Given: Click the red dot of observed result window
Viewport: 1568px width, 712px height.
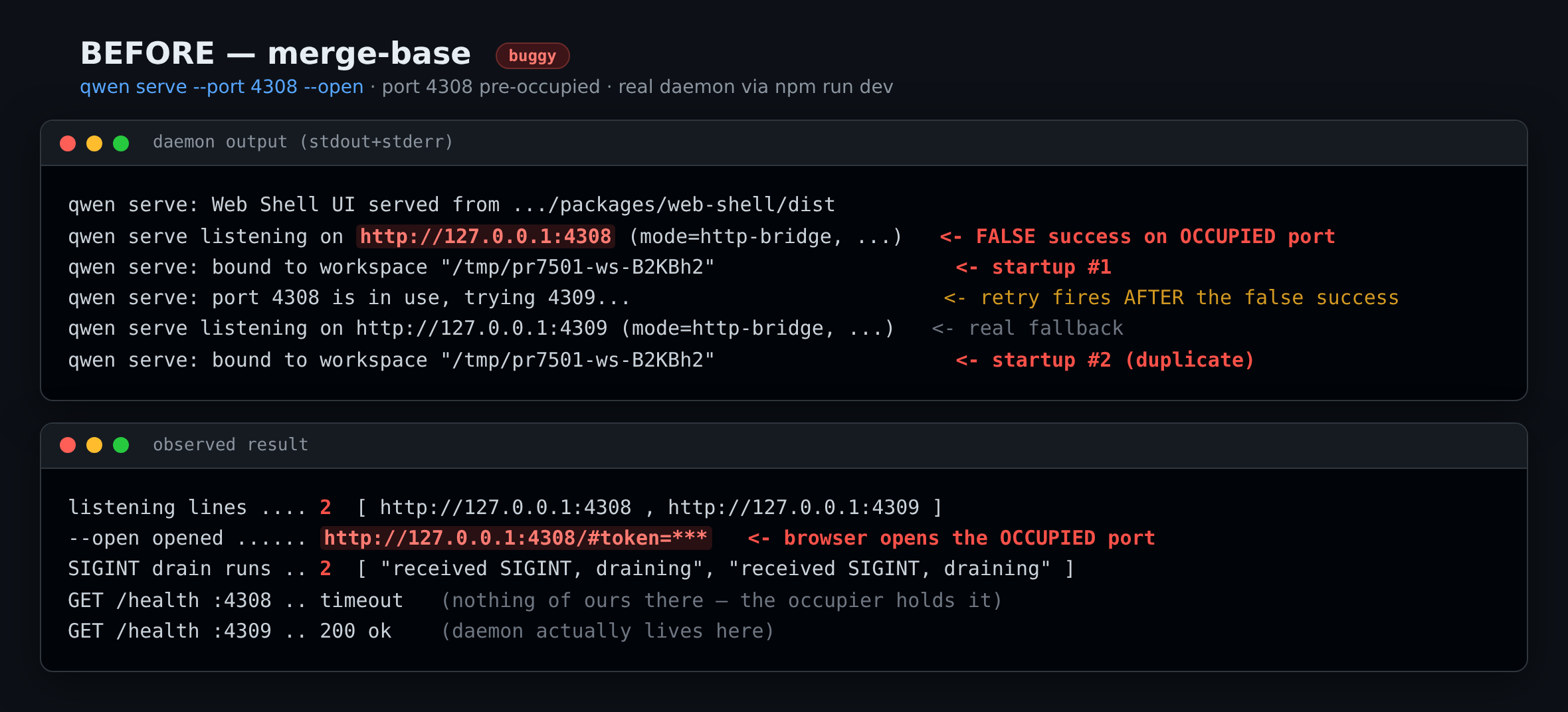Looking at the screenshot, I should click(x=68, y=445).
